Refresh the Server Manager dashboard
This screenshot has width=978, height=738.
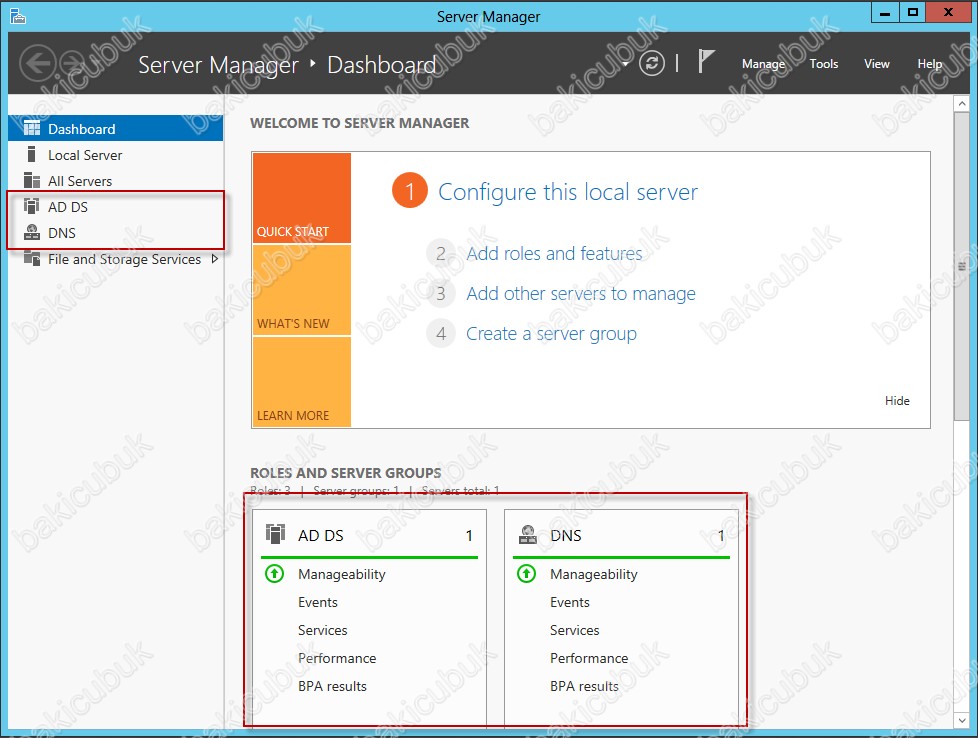point(652,63)
